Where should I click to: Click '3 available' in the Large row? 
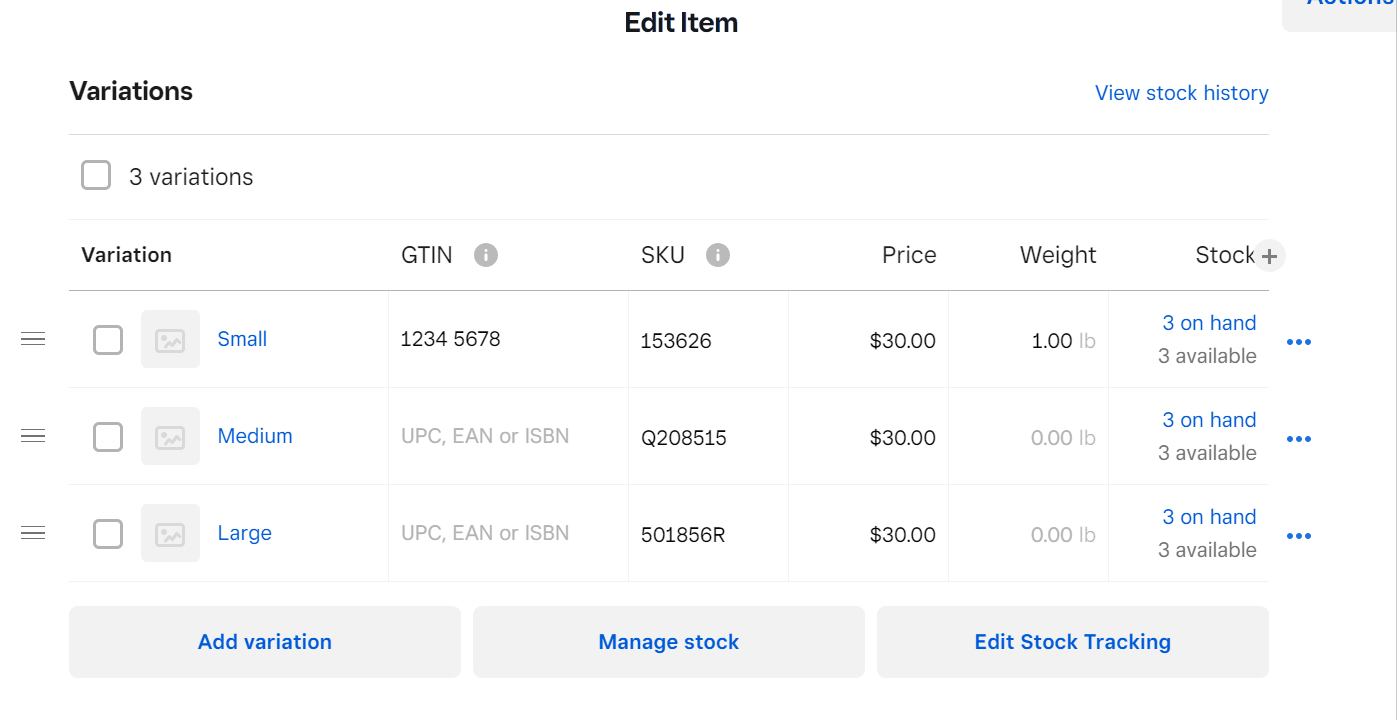click(1207, 550)
